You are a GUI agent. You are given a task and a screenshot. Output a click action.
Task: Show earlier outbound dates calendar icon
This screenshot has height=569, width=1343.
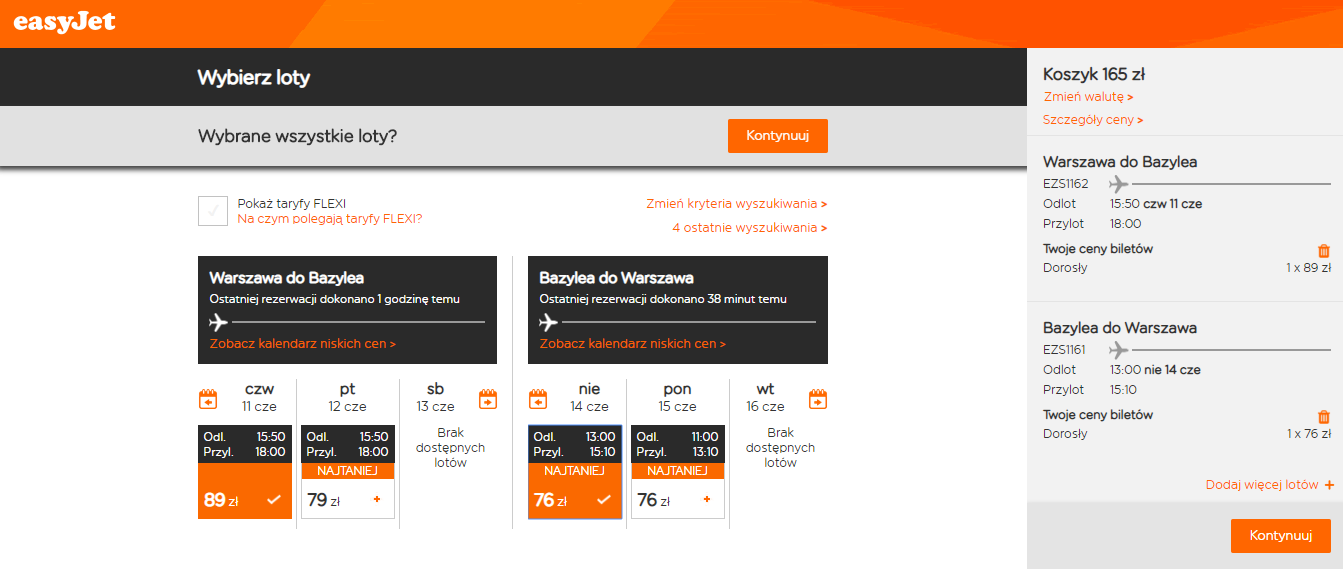(208, 399)
